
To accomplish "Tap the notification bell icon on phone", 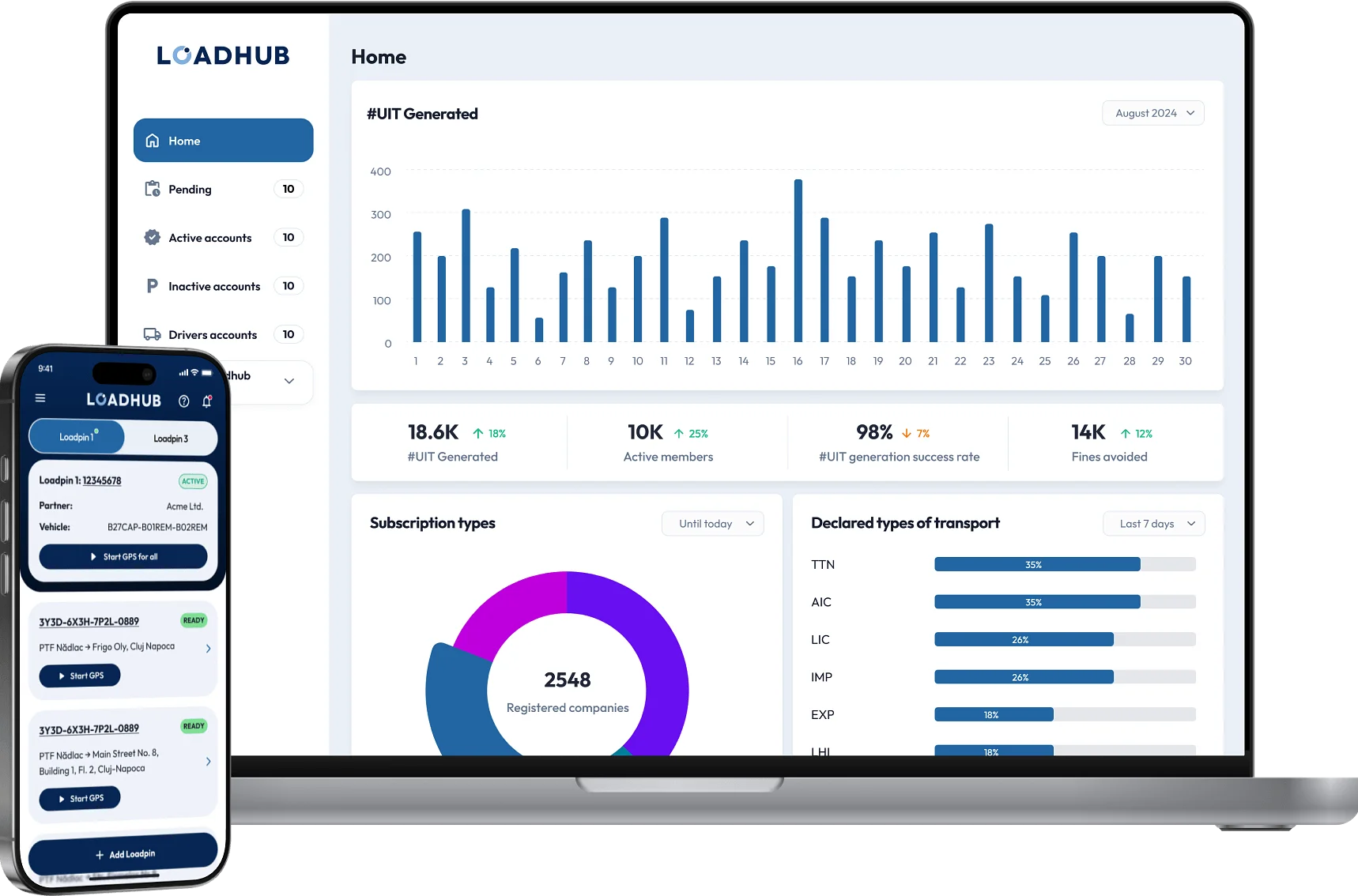I will [207, 401].
